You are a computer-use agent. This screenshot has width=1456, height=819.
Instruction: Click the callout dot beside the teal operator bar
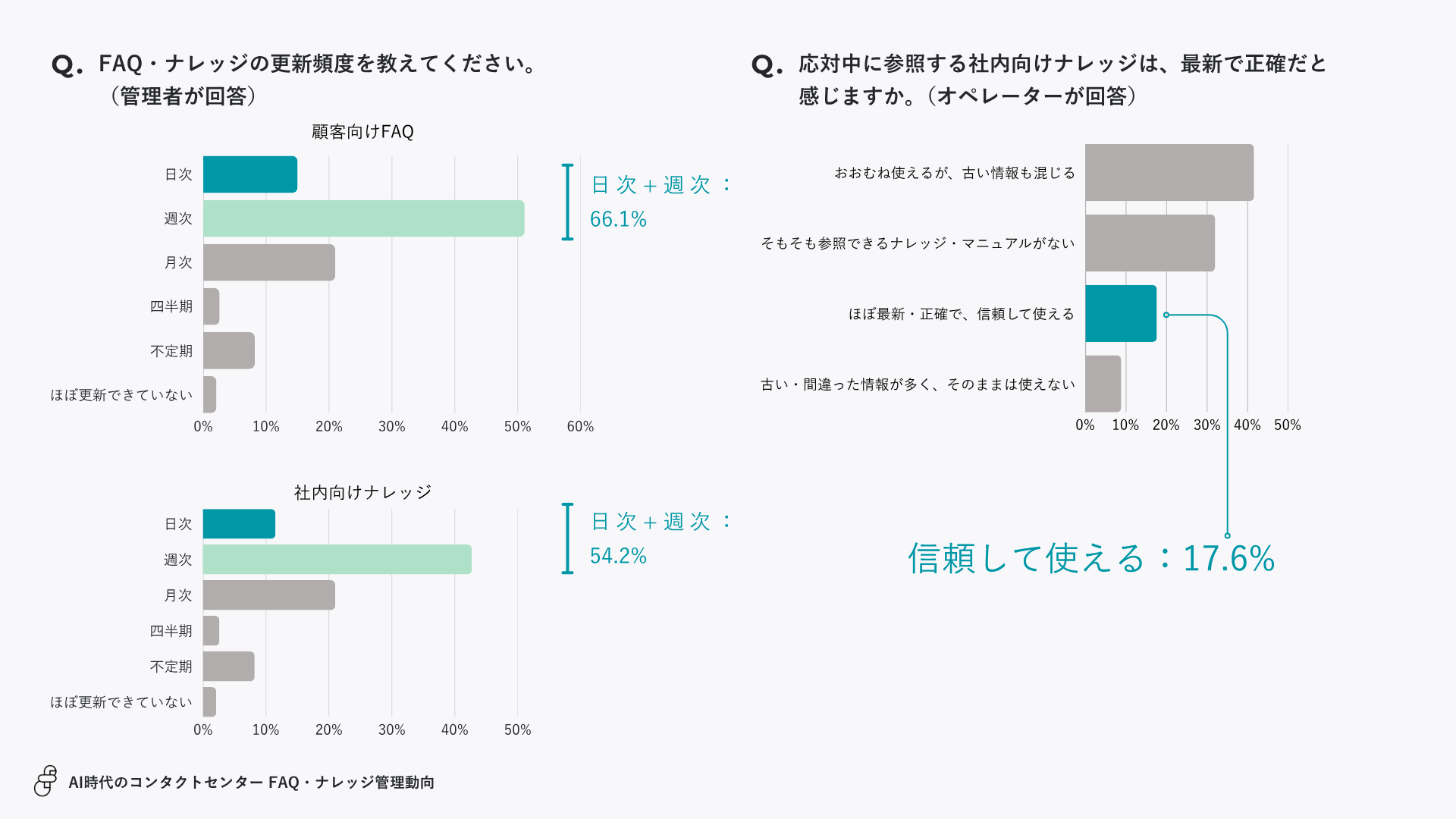click(x=1166, y=315)
